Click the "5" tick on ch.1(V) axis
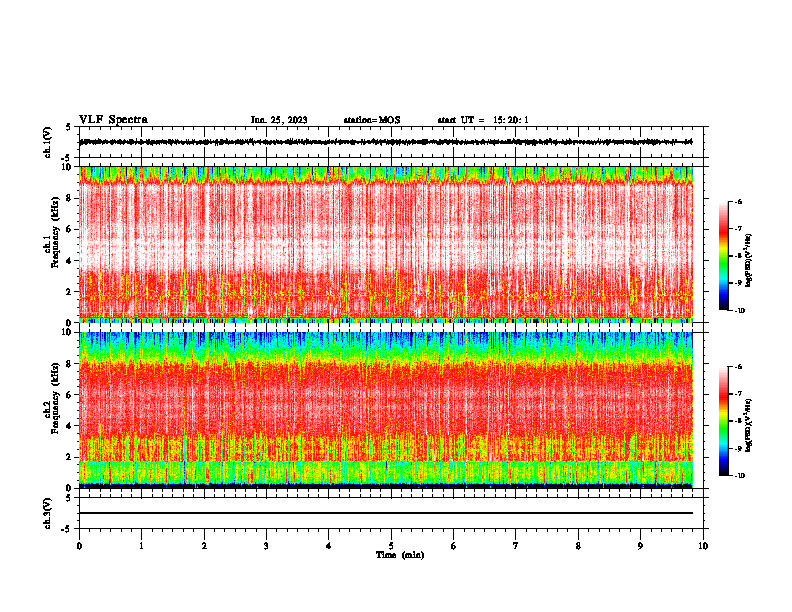Image resolution: width=792 pixels, height=612 pixels. coord(69,127)
